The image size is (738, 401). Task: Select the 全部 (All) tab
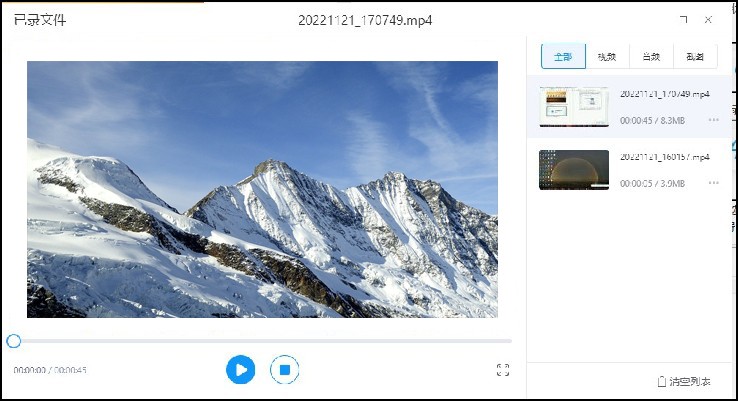[x=563, y=56]
